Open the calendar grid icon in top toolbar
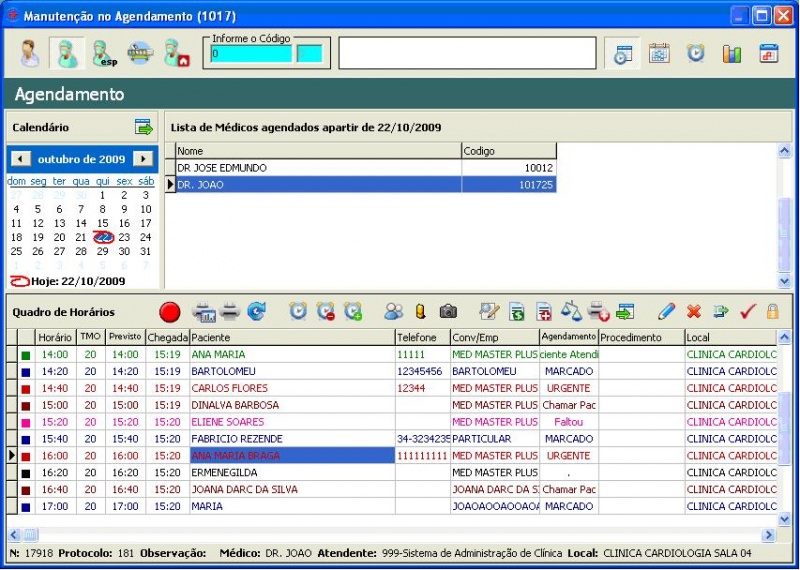The width and height of the screenshot is (800, 570). click(659, 53)
